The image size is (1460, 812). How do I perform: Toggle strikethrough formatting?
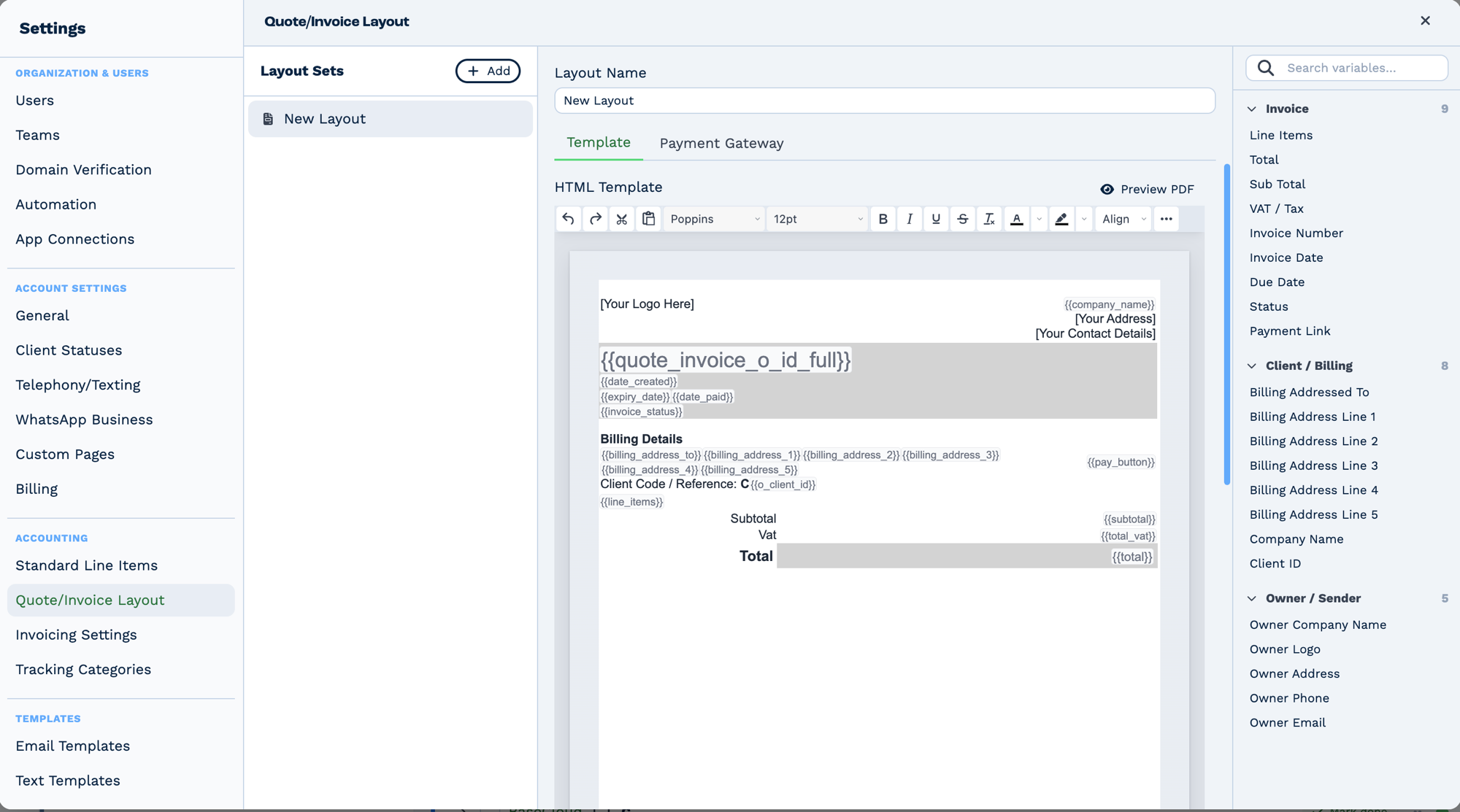coord(963,219)
